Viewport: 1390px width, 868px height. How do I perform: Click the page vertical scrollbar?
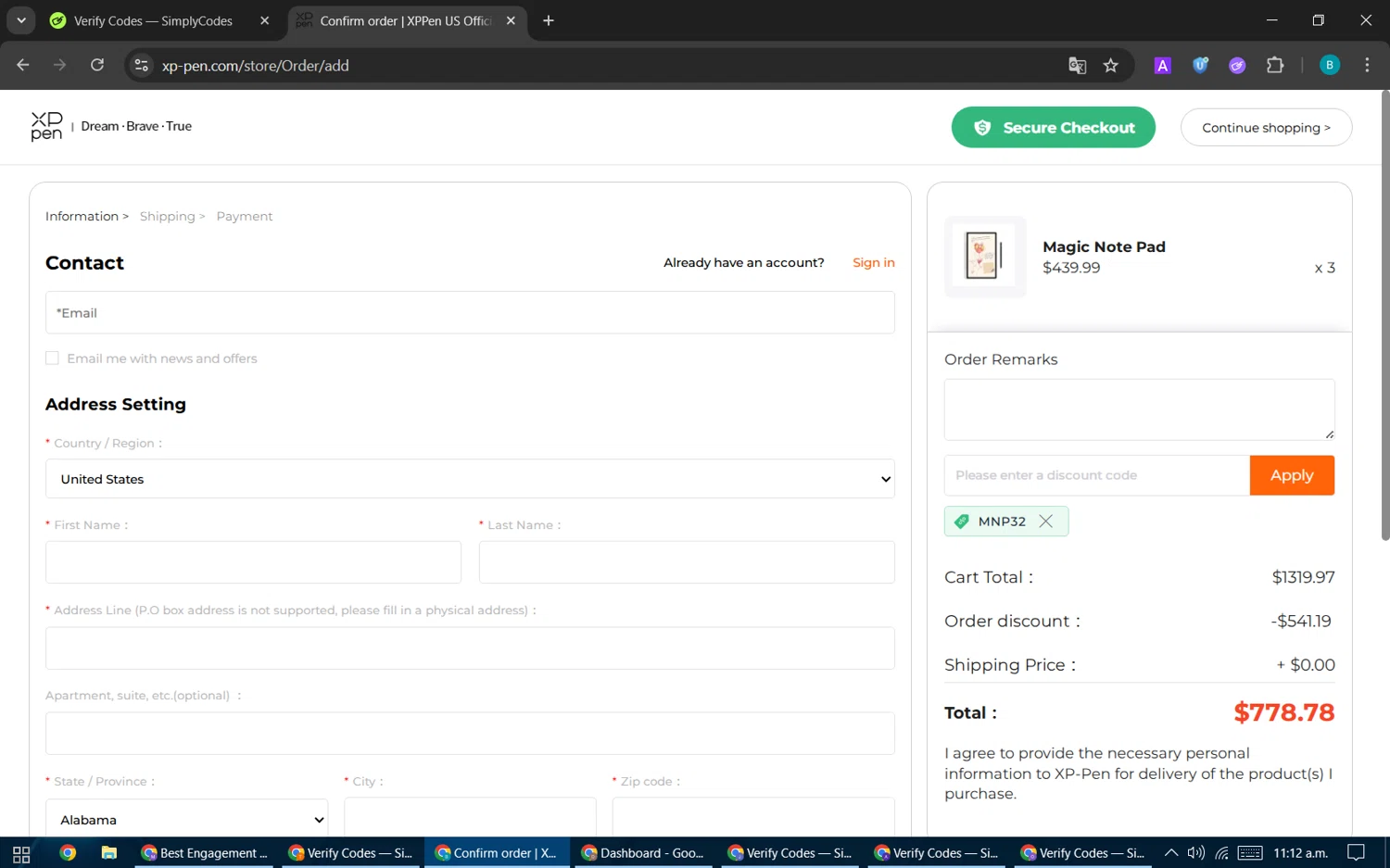tap(1385, 315)
